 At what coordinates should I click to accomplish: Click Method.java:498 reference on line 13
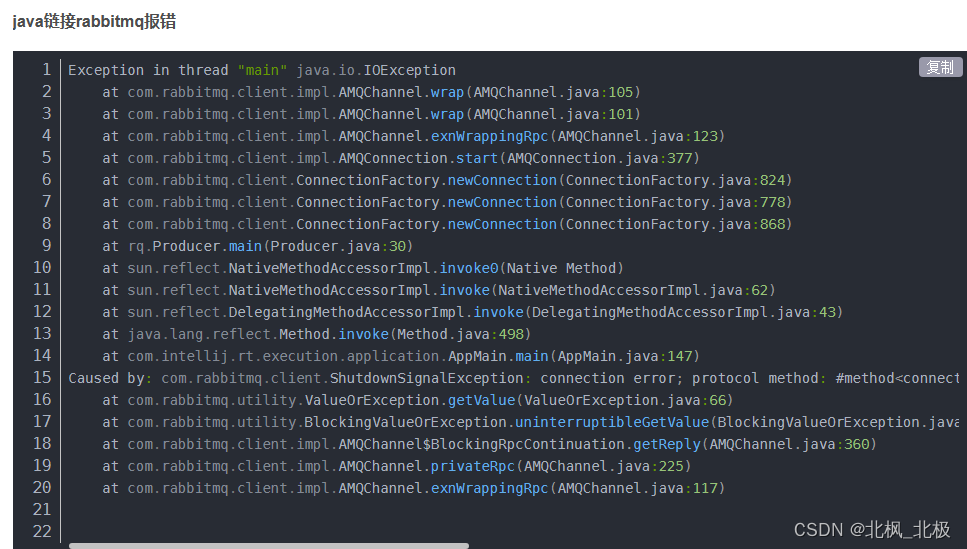click(x=460, y=334)
